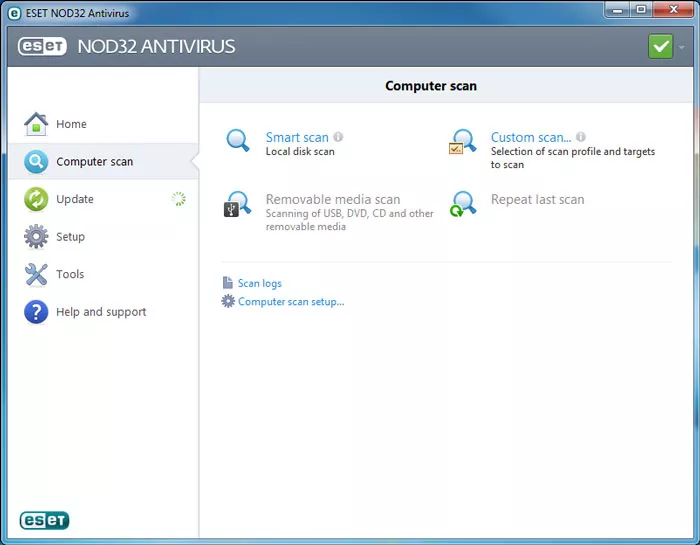Click the Home house icon in sidebar
Screen dimensions: 700x545
coord(36,124)
